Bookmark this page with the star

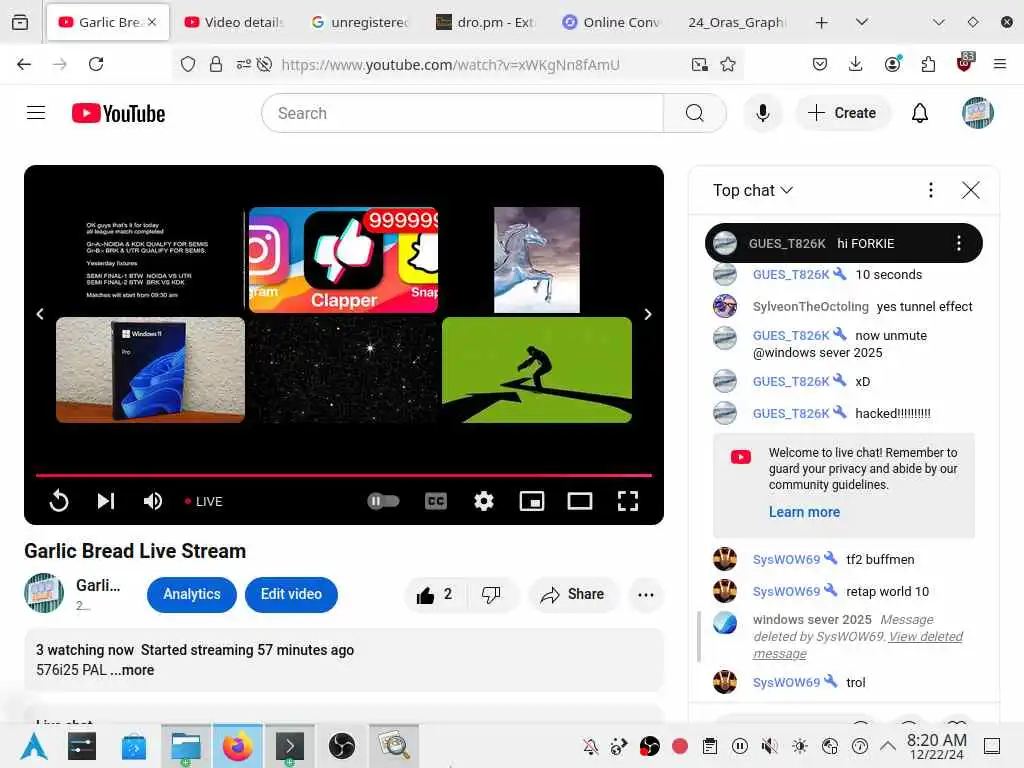point(728,64)
